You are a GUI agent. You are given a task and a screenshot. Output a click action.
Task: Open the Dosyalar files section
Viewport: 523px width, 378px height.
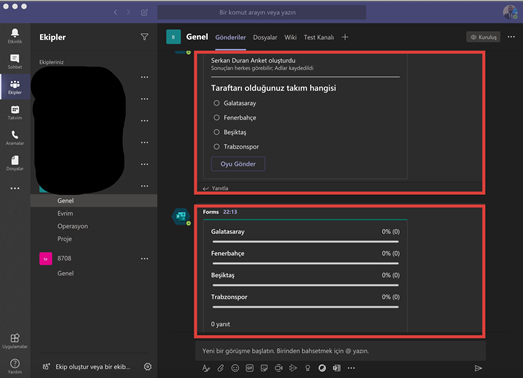[15, 163]
